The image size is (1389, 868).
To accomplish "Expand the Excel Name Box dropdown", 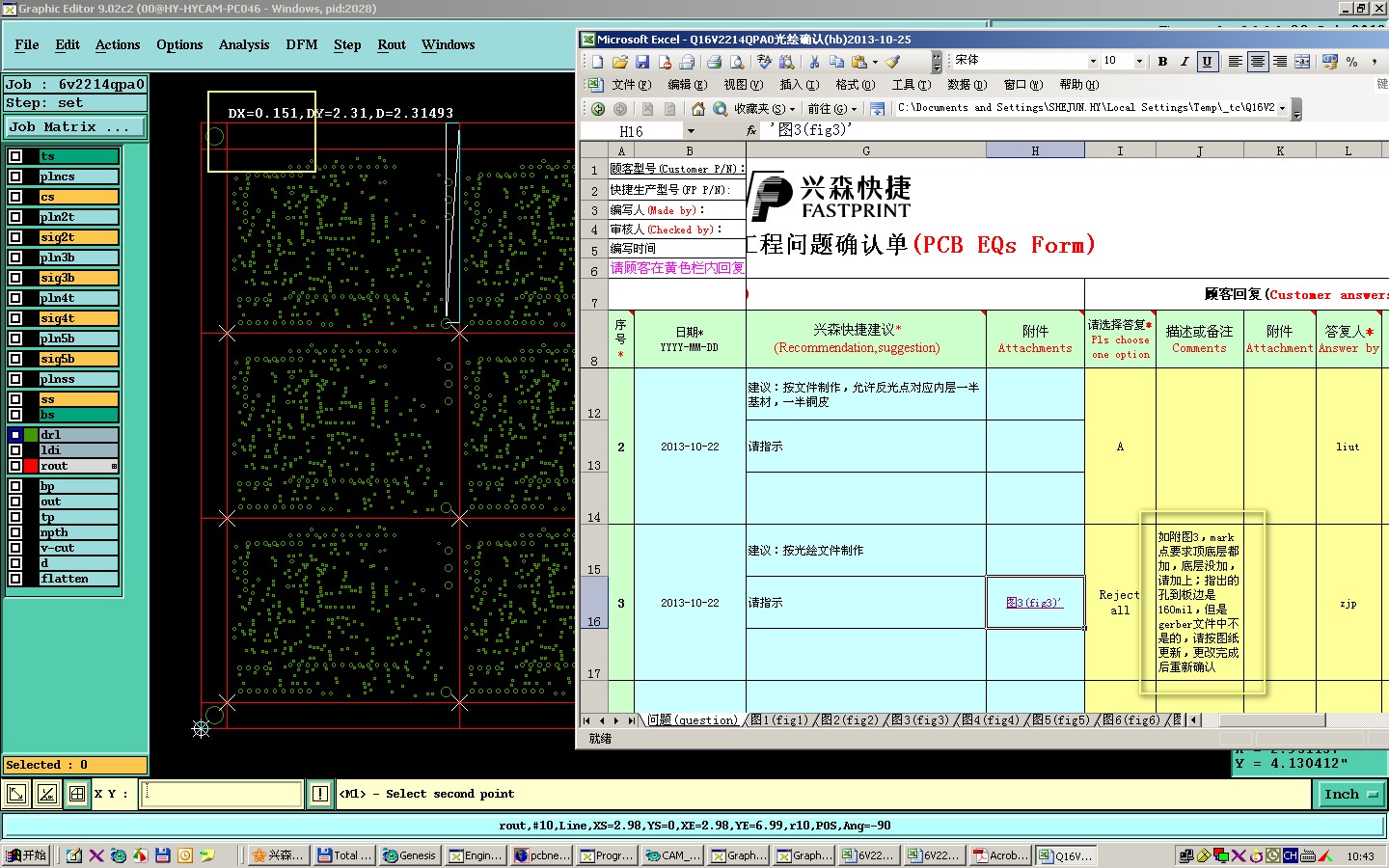I will click(x=691, y=131).
